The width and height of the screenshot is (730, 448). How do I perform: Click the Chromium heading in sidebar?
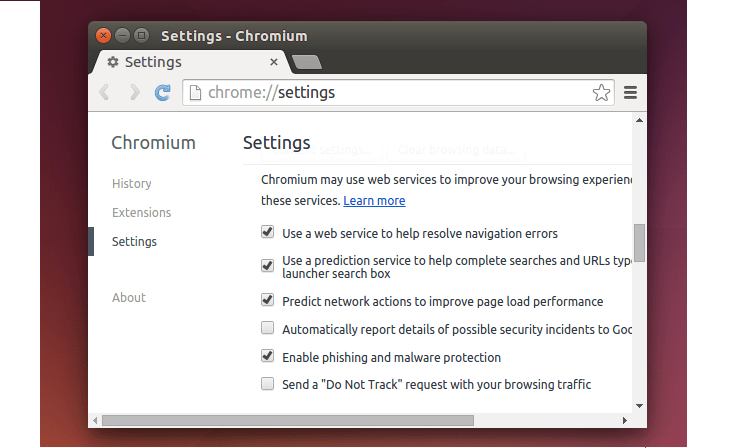[153, 143]
